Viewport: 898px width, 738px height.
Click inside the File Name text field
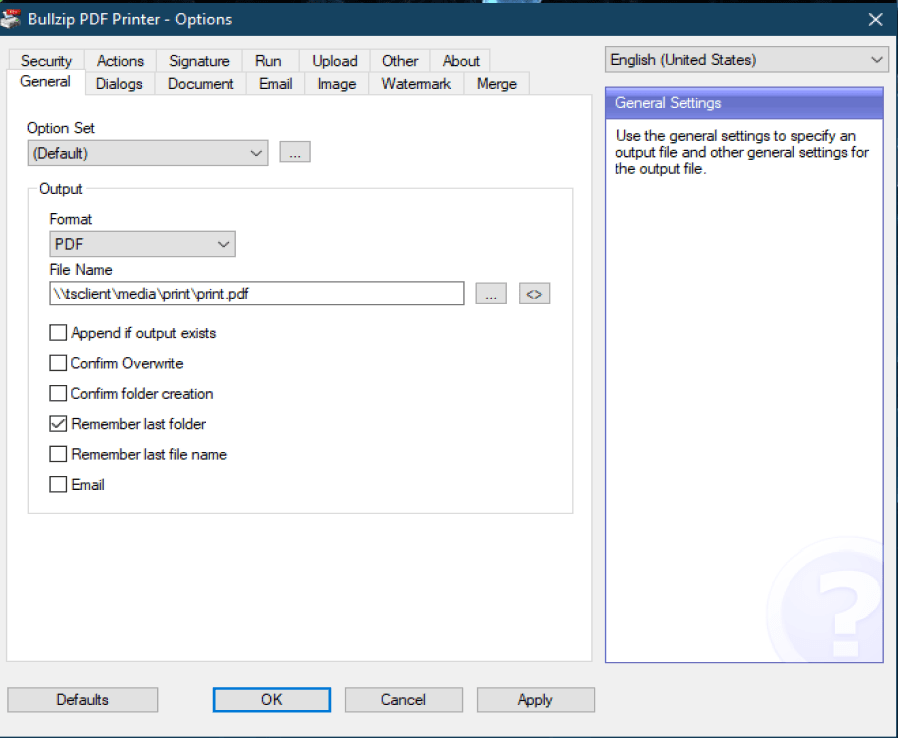click(x=256, y=294)
